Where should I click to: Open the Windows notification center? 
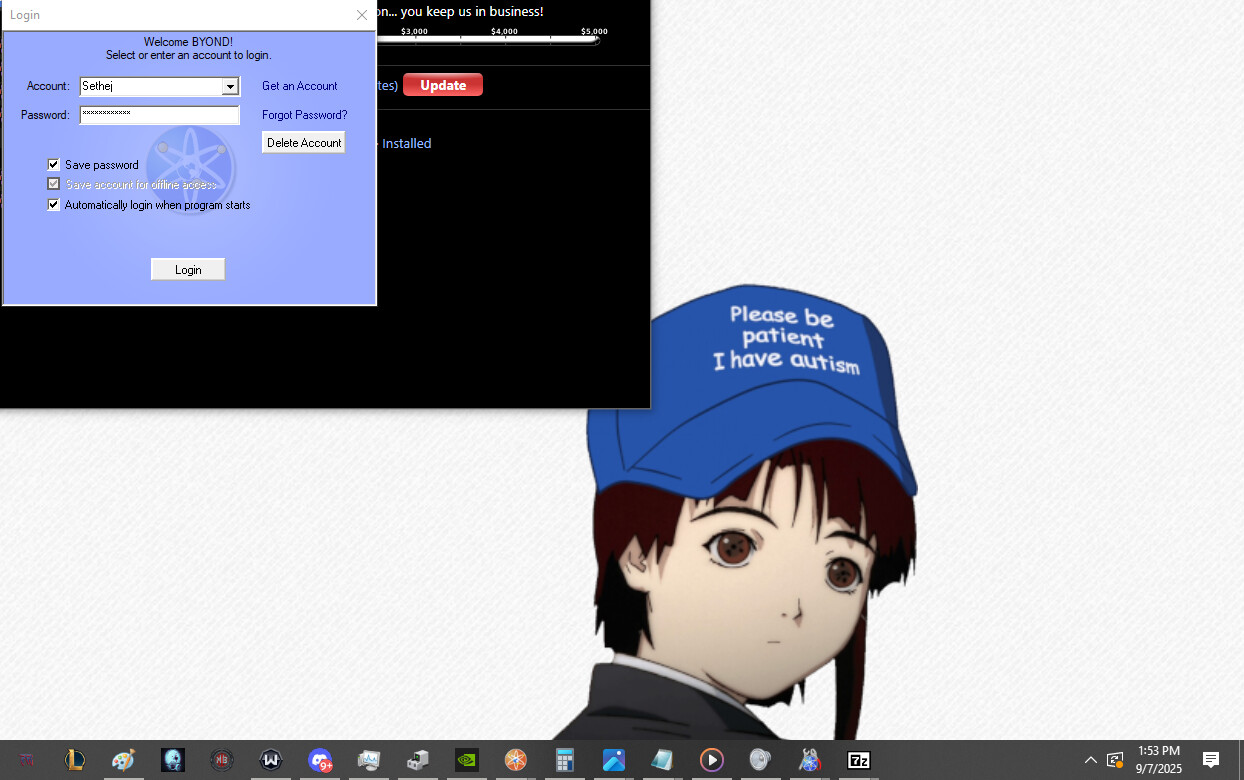(x=1211, y=760)
